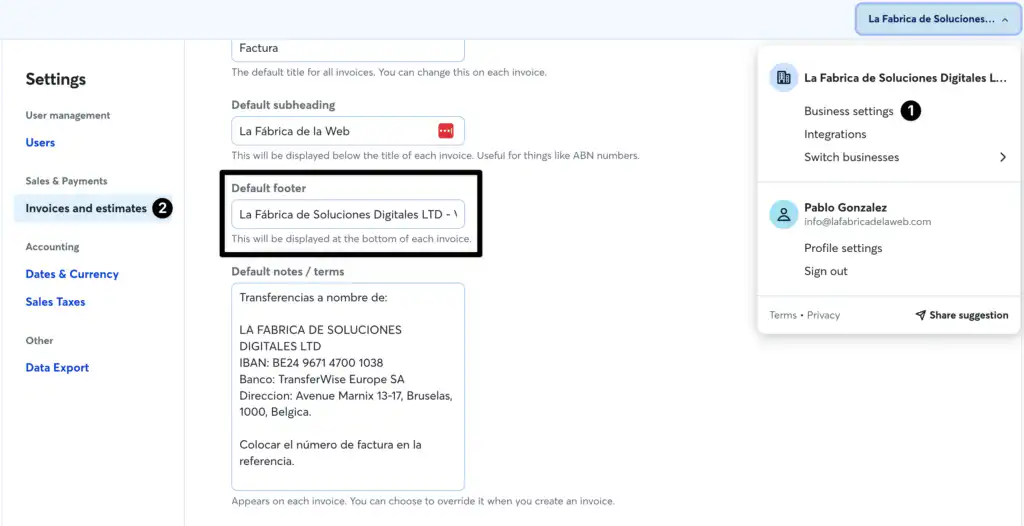
Task: Select Invoices and estimates in the sidebar
Action: (86, 208)
